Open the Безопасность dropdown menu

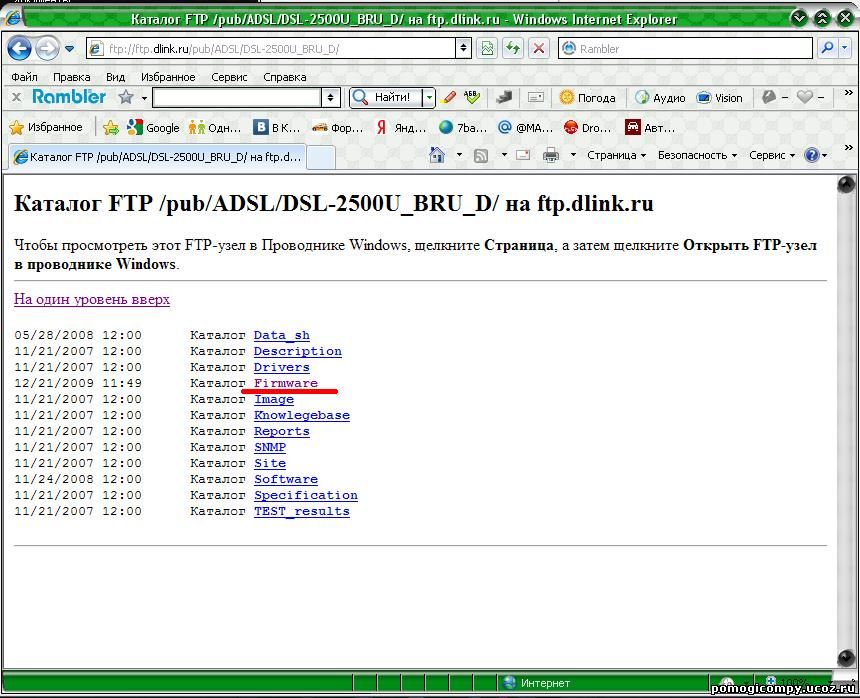click(x=697, y=155)
